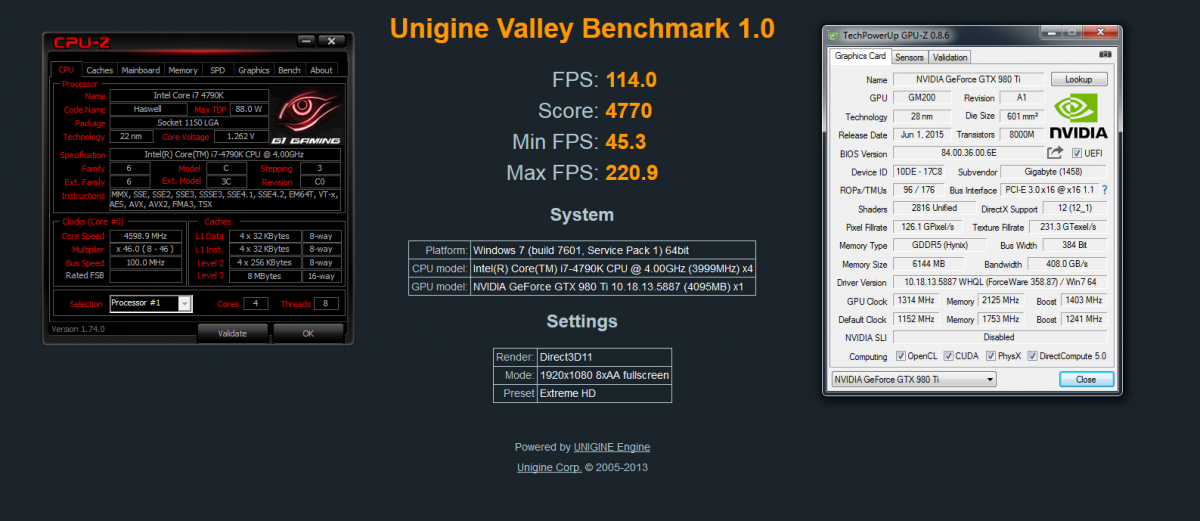
Task: Click the Validate button in CPU-Z
Action: click(x=232, y=333)
